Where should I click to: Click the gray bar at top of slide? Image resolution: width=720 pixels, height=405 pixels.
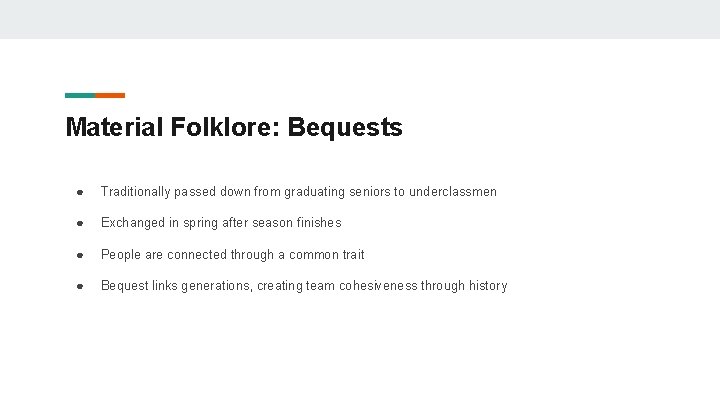(x=360, y=19)
